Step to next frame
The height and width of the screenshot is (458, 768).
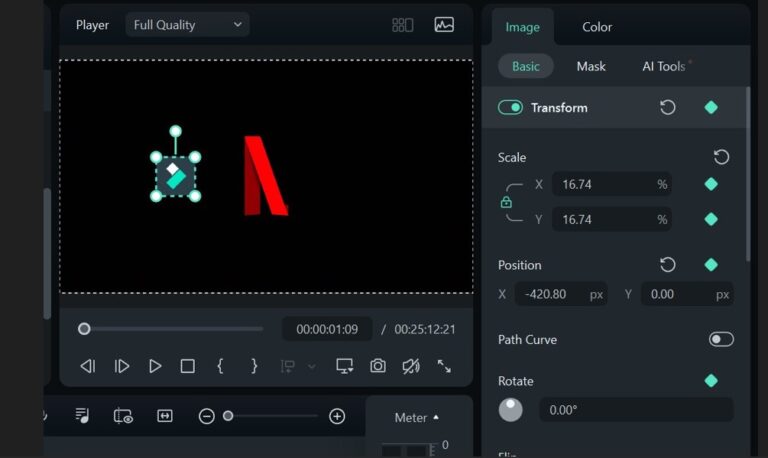pyautogui.click(x=121, y=366)
